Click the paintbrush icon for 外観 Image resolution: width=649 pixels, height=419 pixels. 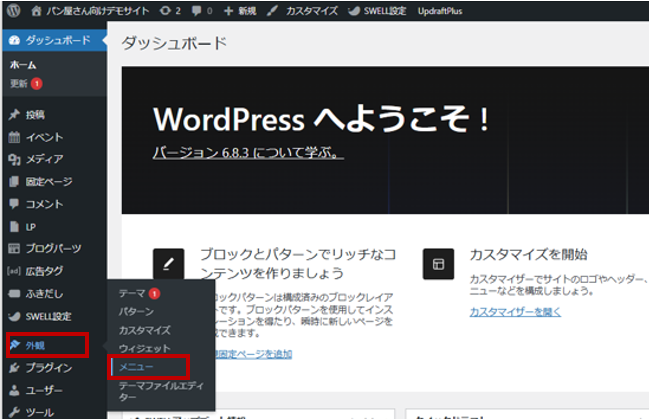click(x=15, y=344)
